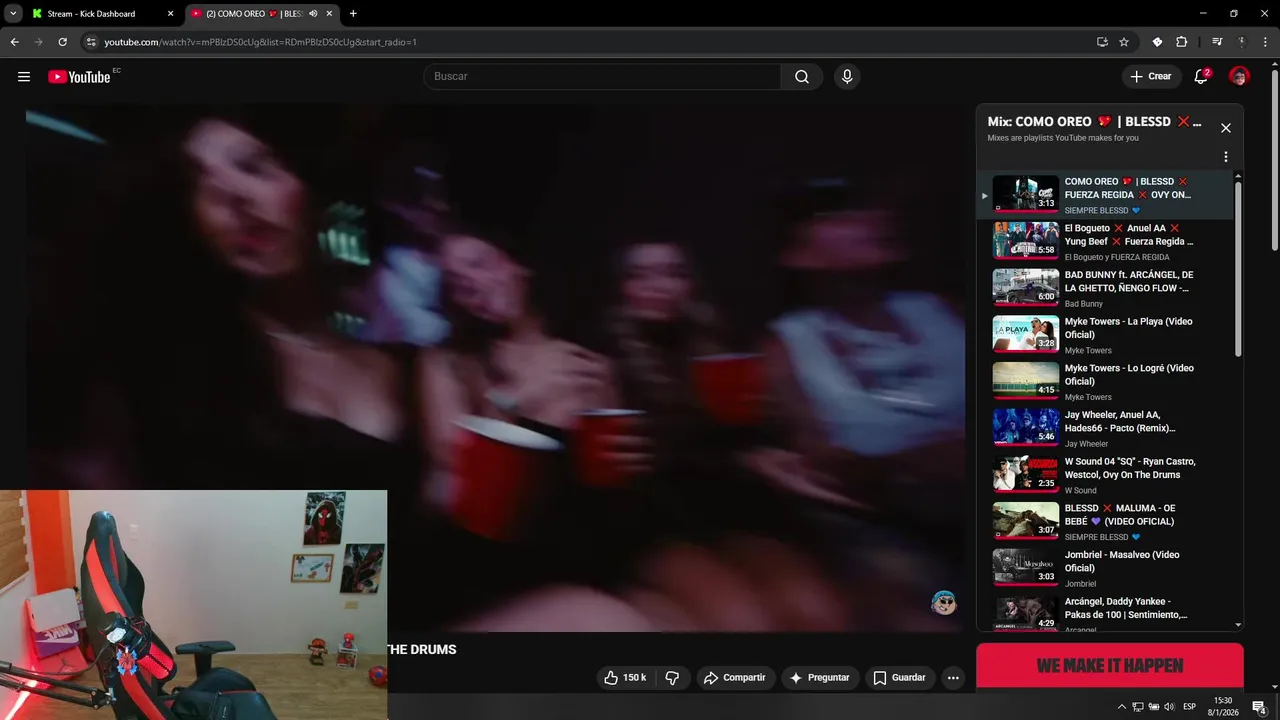Reload the YouTube page

[62, 42]
